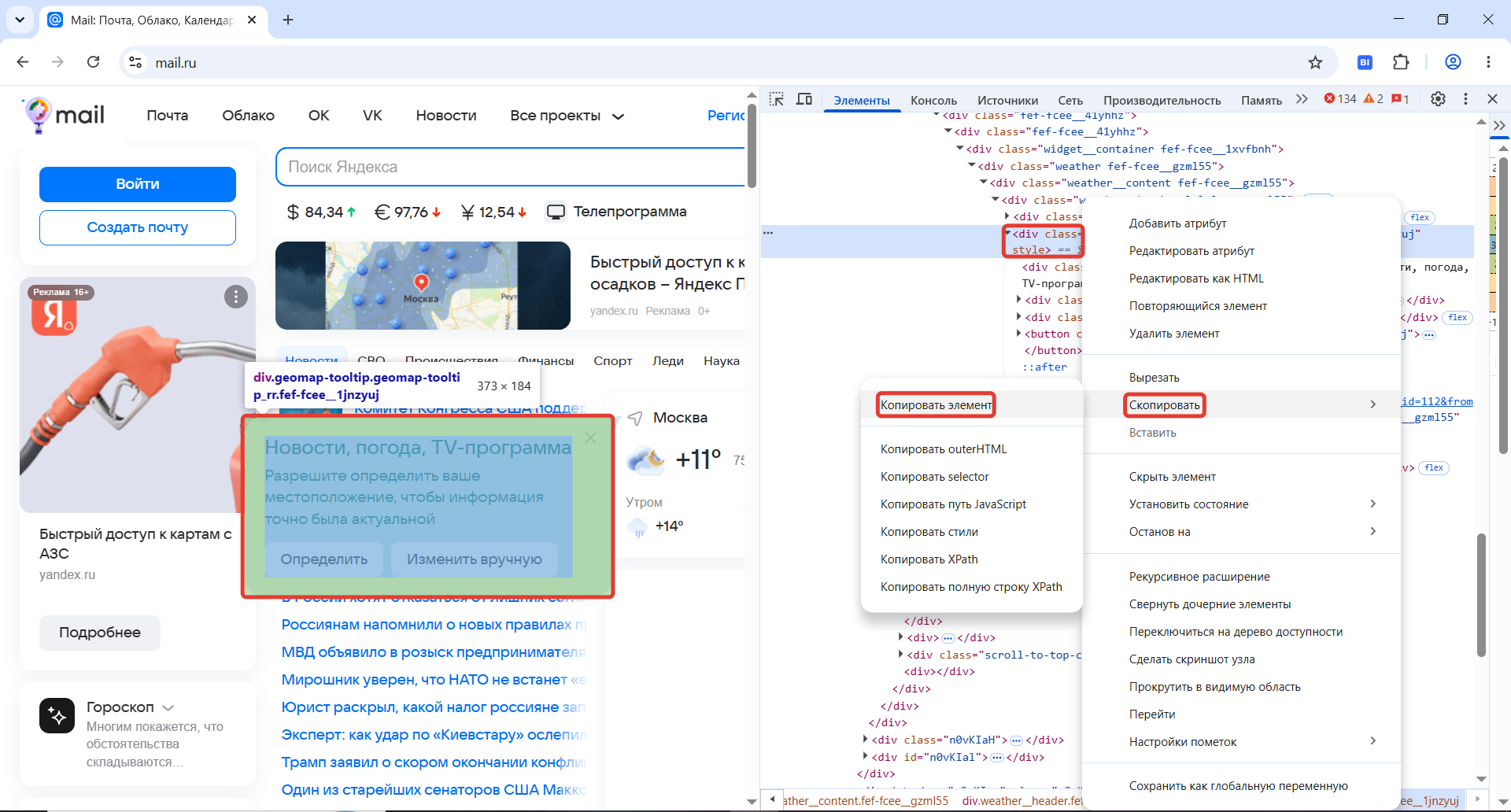Click the blue Войти button
The width and height of the screenshot is (1511, 812).
[x=138, y=184]
